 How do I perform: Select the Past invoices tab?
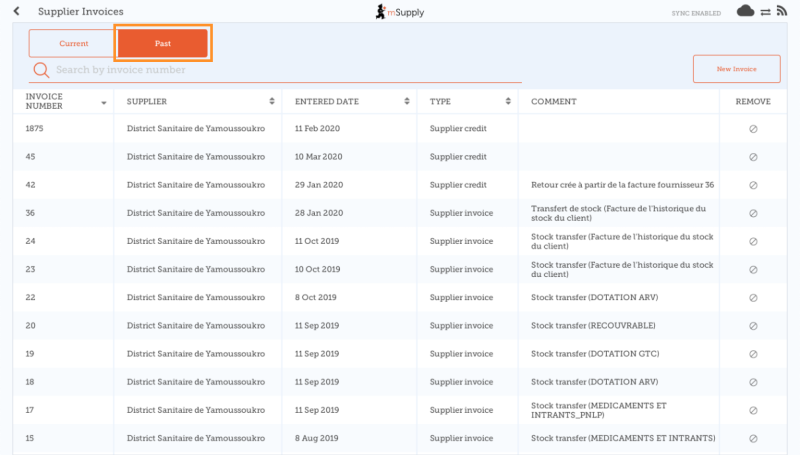(x=162, y=44)
